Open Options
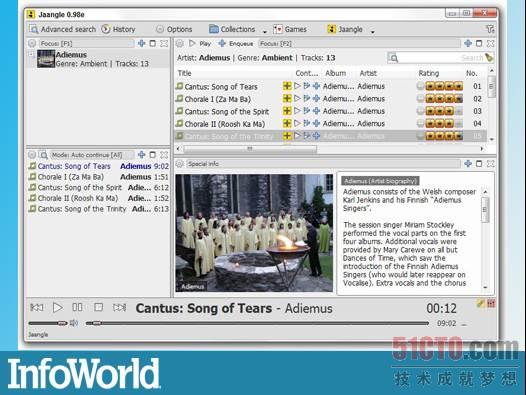The image size is (526, 395). point(174,29)
